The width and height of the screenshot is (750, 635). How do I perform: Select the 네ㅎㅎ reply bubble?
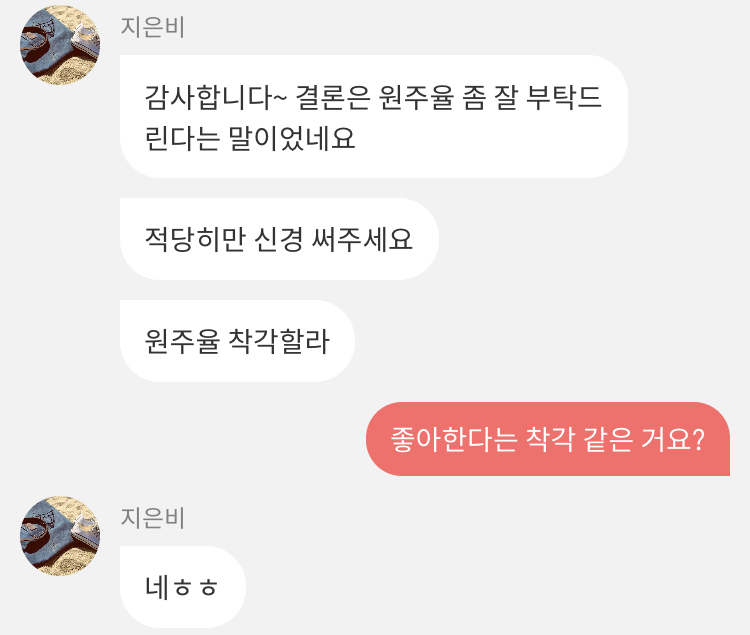(x=183, y=587)
